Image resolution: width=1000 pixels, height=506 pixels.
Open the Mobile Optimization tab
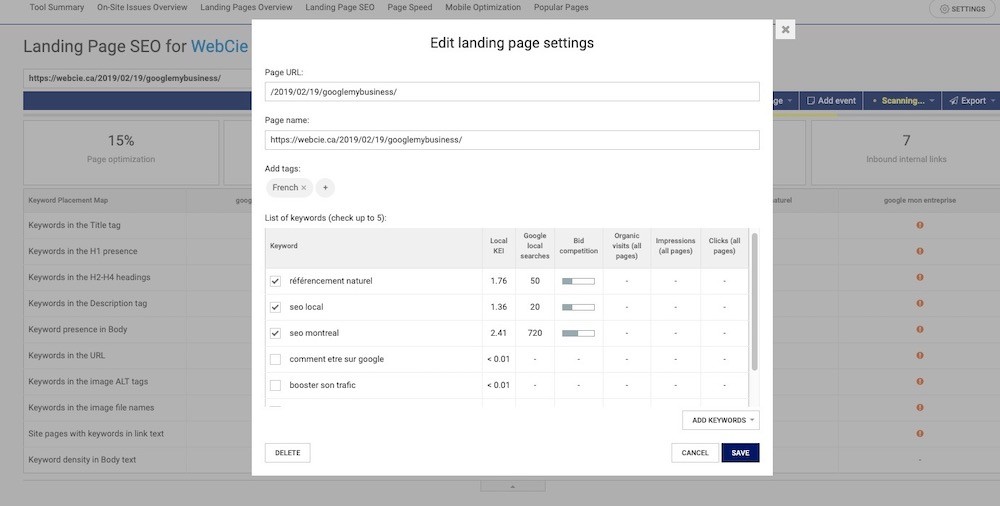pos(483,8)
